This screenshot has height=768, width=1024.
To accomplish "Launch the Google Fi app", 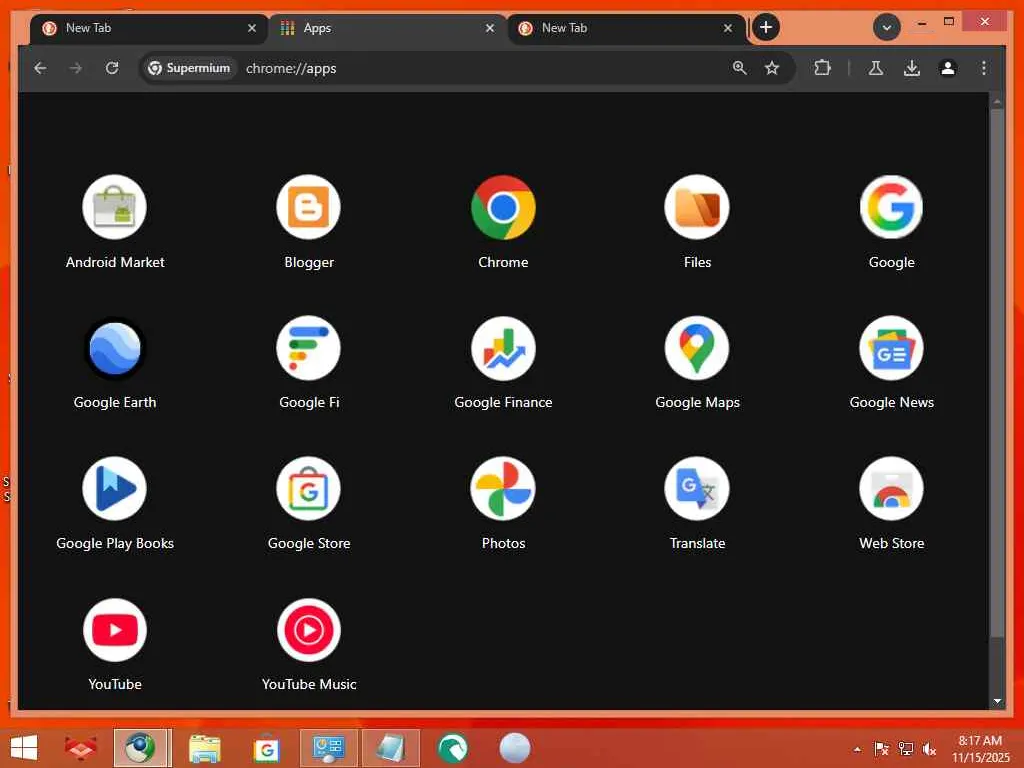I will (309, 348).
